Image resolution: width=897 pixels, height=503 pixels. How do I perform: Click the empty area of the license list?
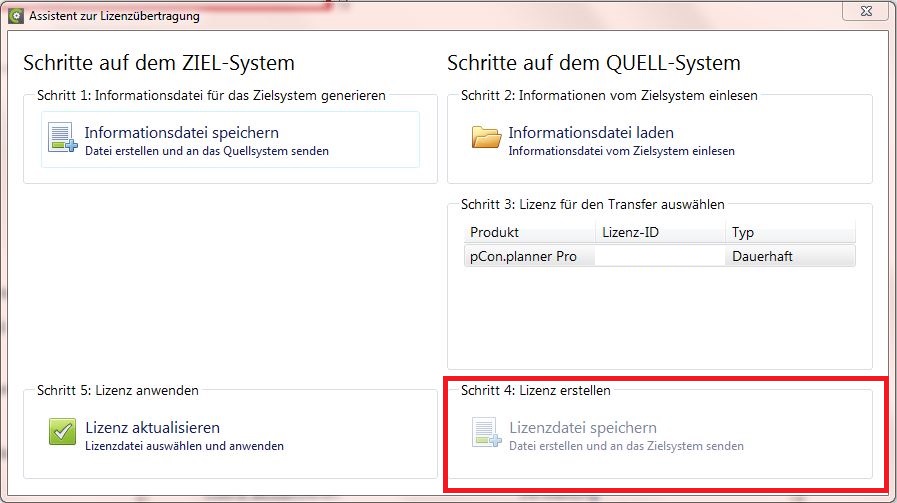tap(660, 316)
